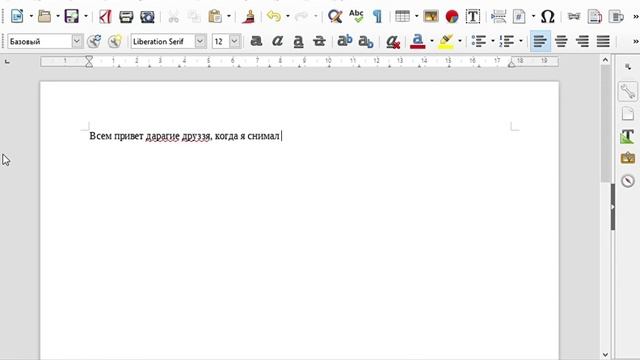Expand the hidden standard toolbar items
The width and height of the screenshot is (640, 360).
[636, 16]
